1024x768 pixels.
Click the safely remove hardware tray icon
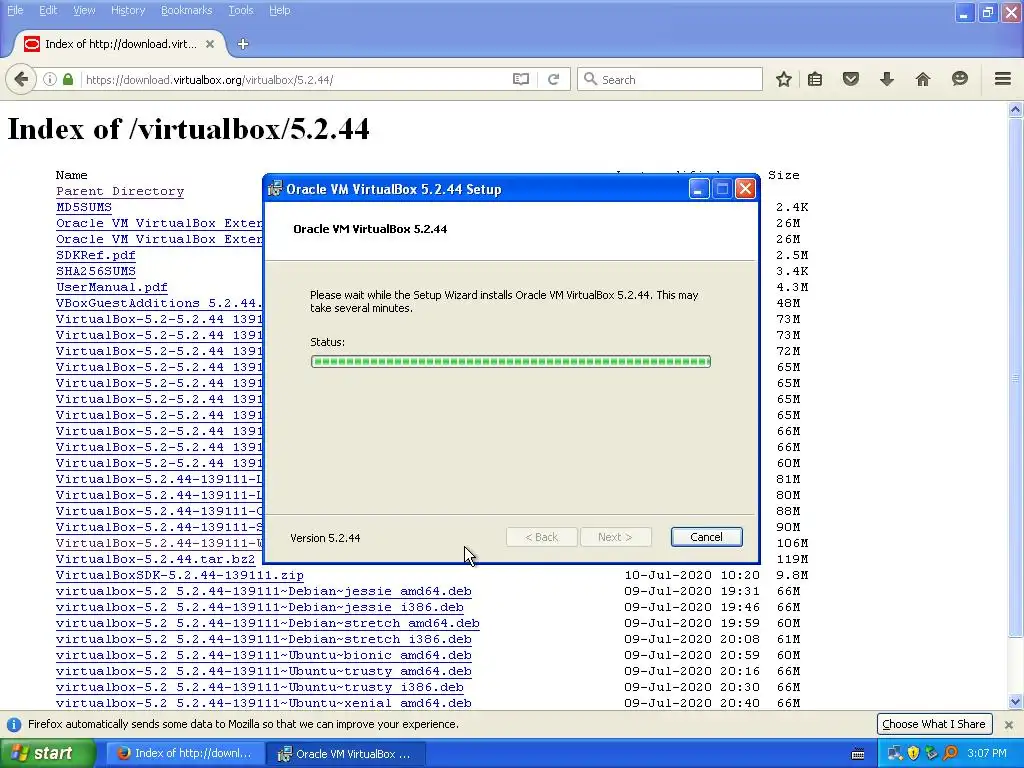tap(931, 754)
